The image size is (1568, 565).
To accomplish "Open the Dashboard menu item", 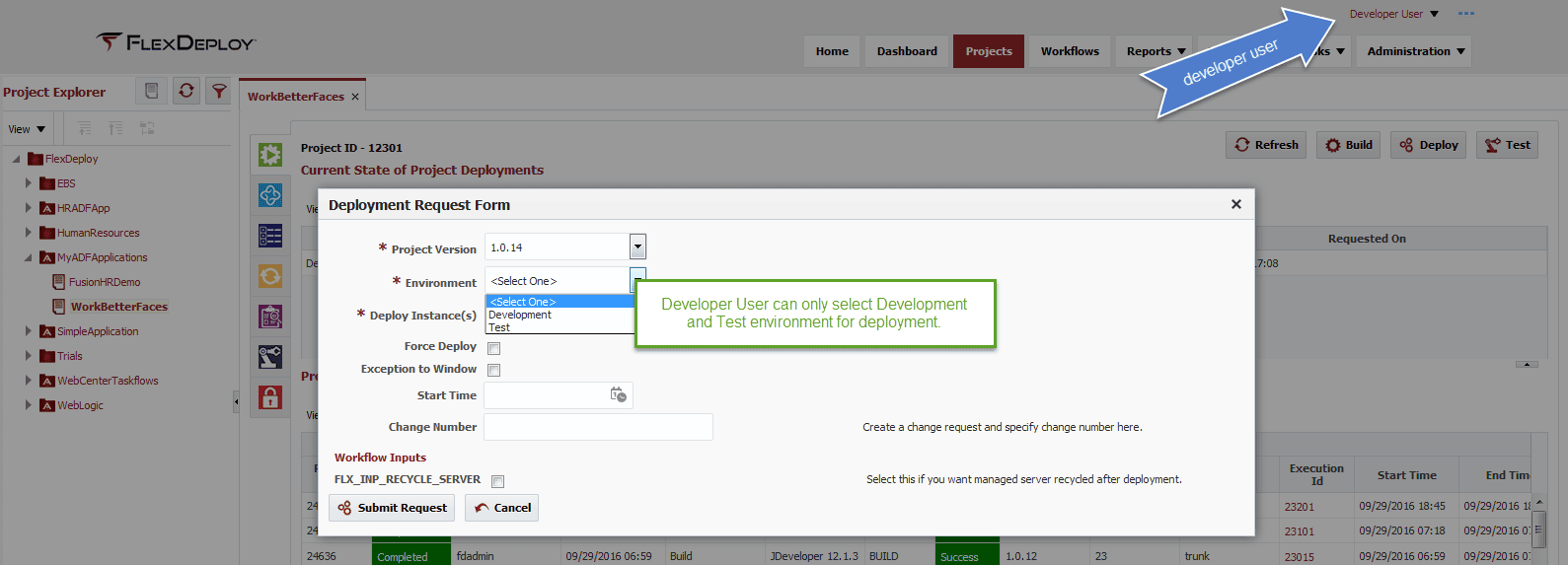I will tap(907, 51).
